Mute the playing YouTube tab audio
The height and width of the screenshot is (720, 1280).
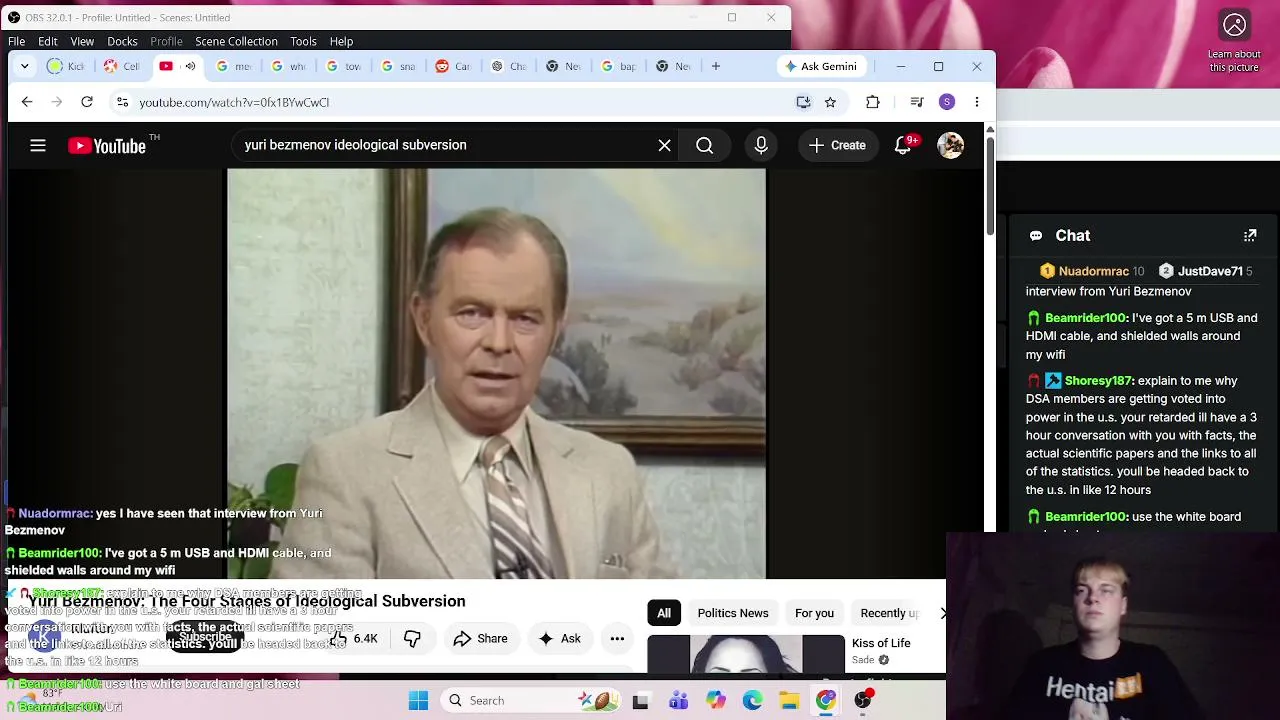point(190,66)
